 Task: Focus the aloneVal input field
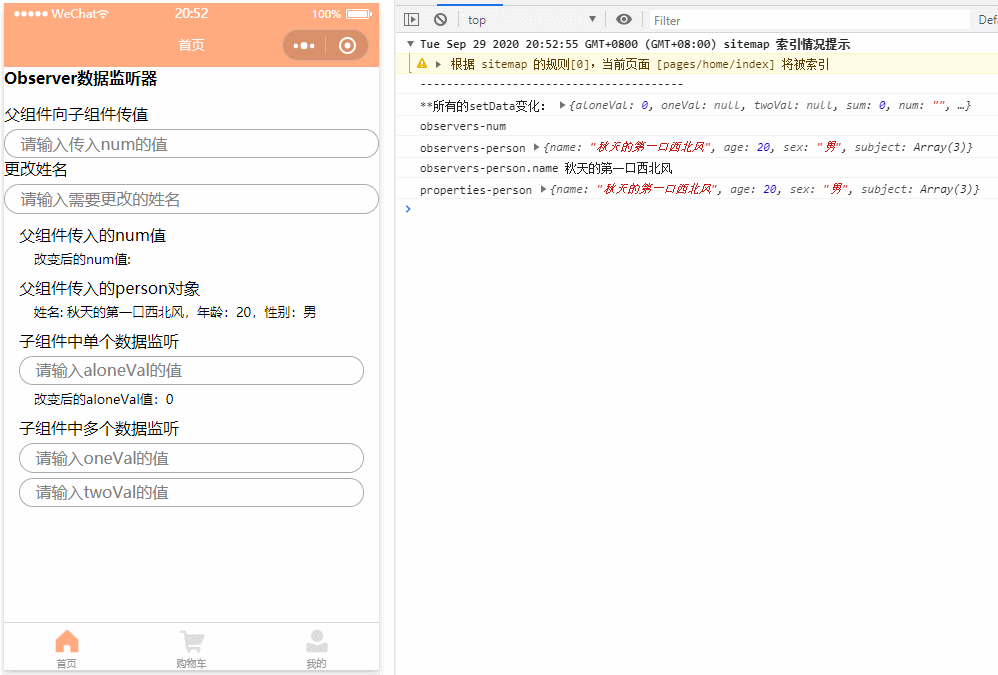(192, 370)
